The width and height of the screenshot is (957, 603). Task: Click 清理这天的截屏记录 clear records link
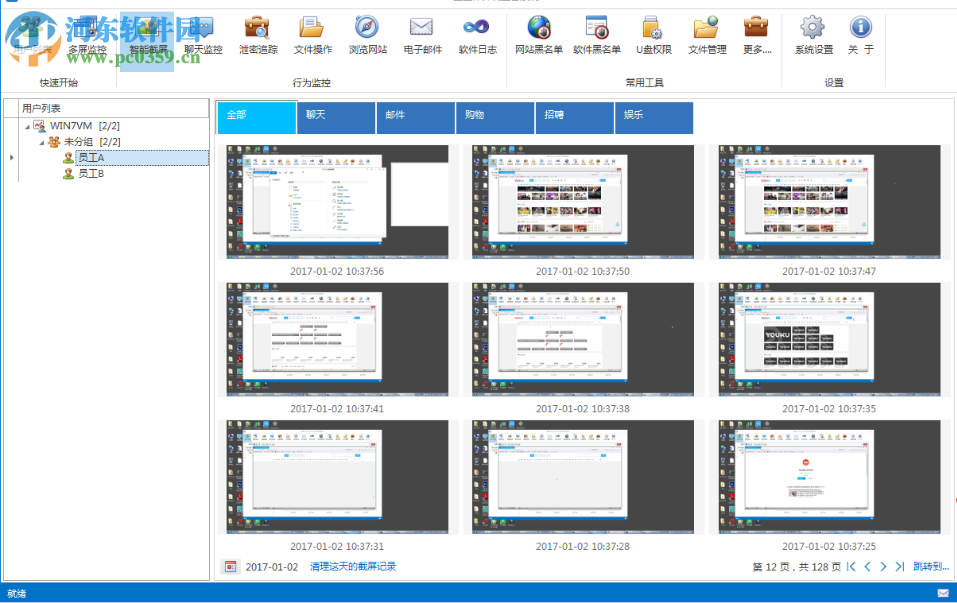click(x=353, y=566)
